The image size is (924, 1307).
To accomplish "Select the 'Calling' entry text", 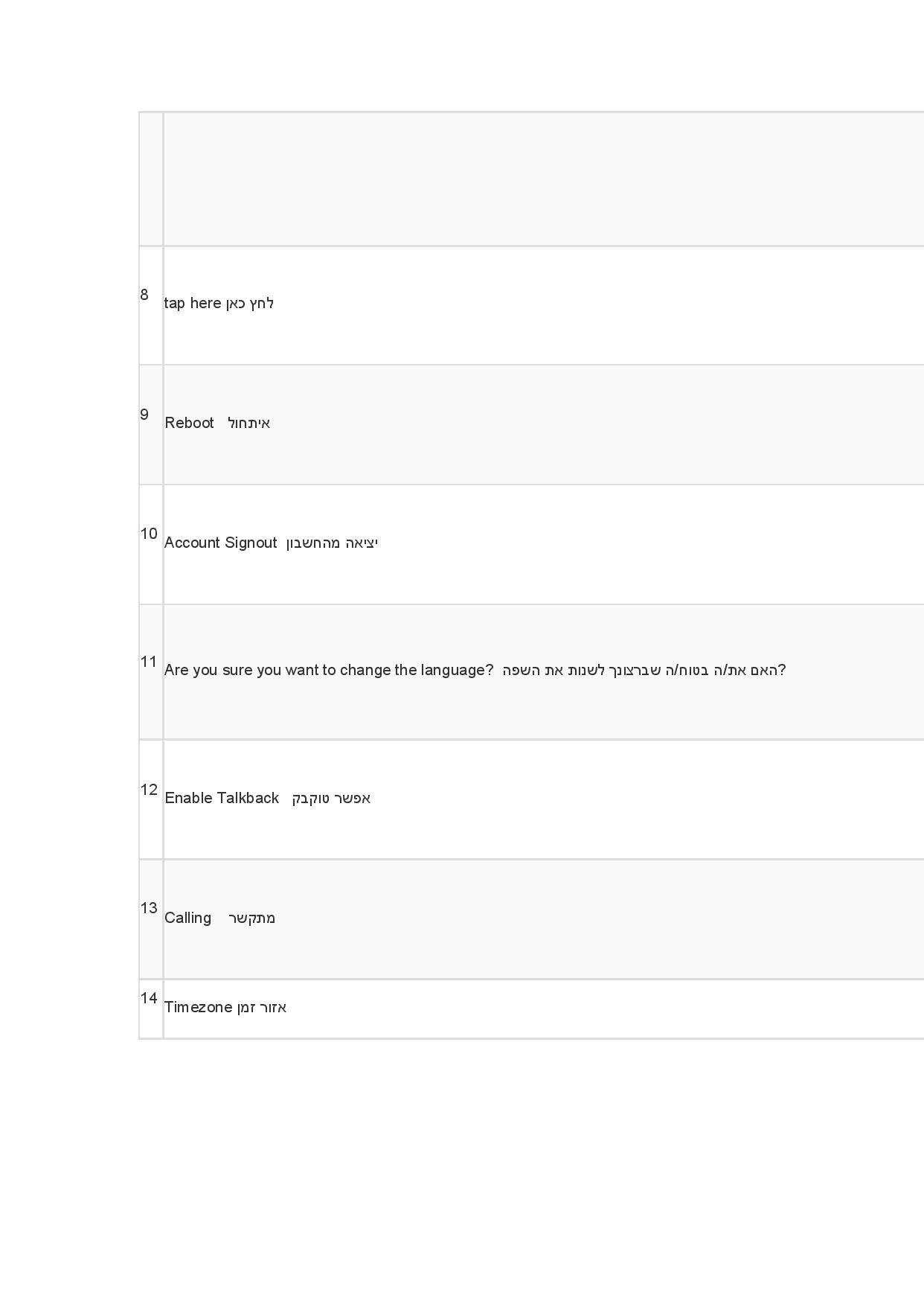I will 187,918.
